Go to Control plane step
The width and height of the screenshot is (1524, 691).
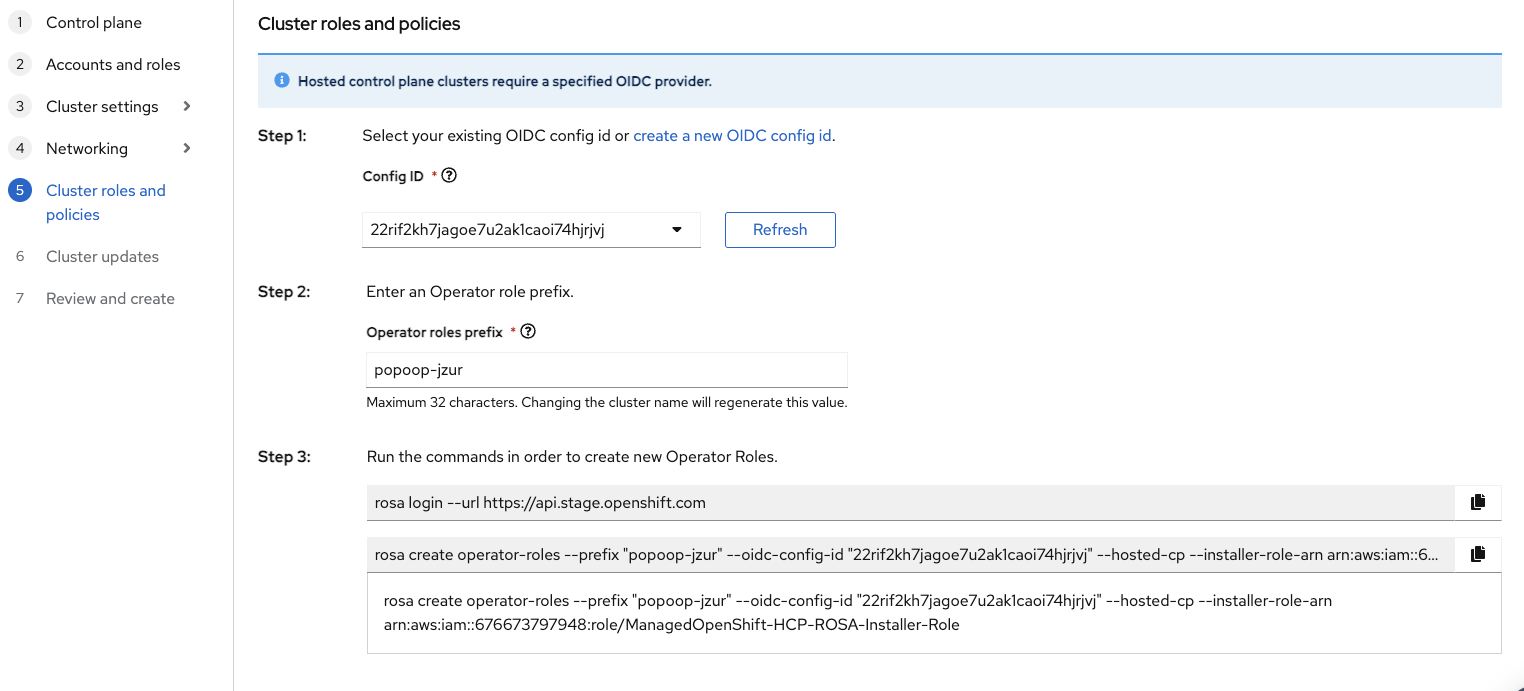click(94, 22)
